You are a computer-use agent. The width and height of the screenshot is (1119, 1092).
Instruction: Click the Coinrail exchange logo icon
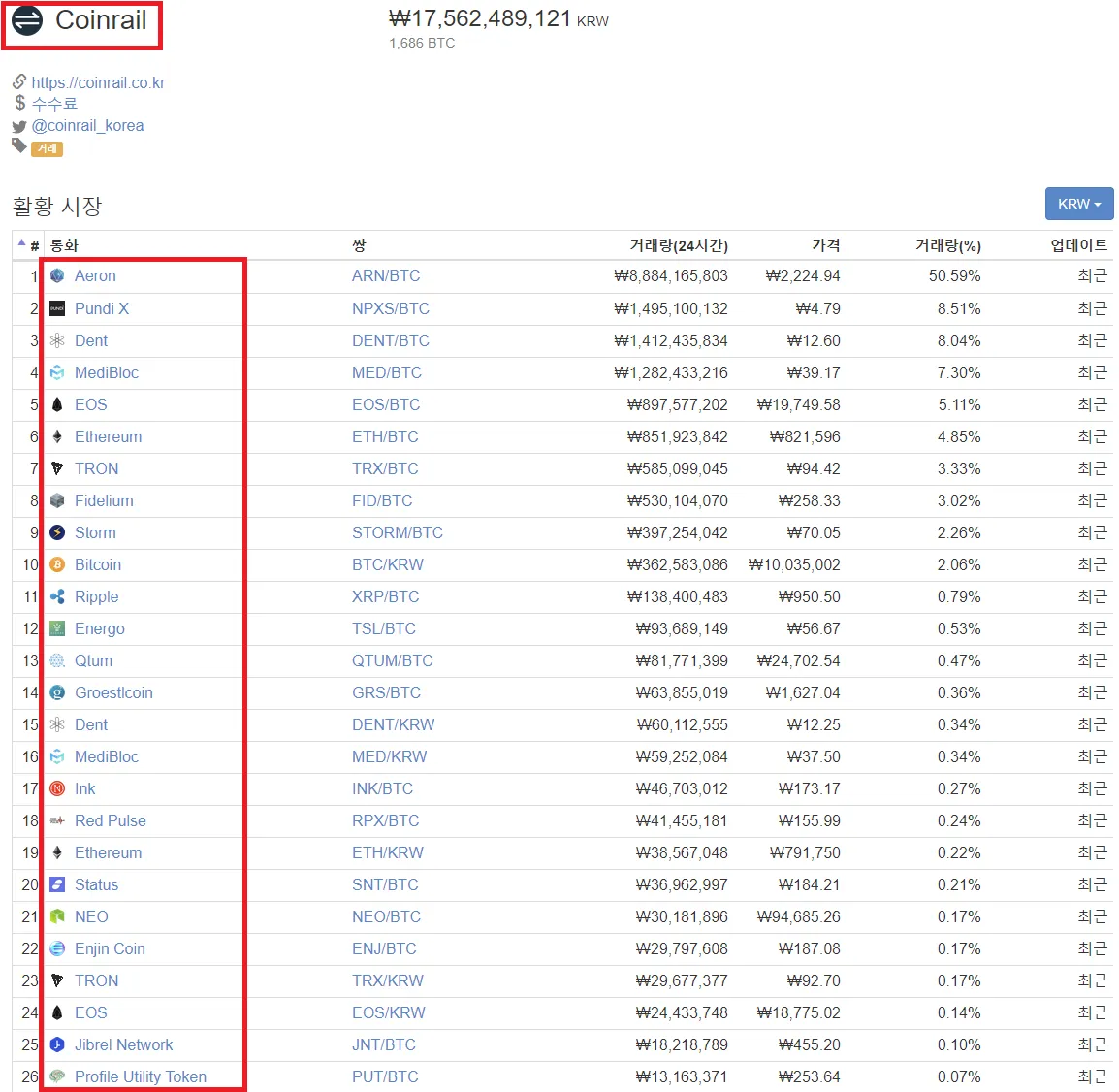pyautogui.click(x=28, y=20)
